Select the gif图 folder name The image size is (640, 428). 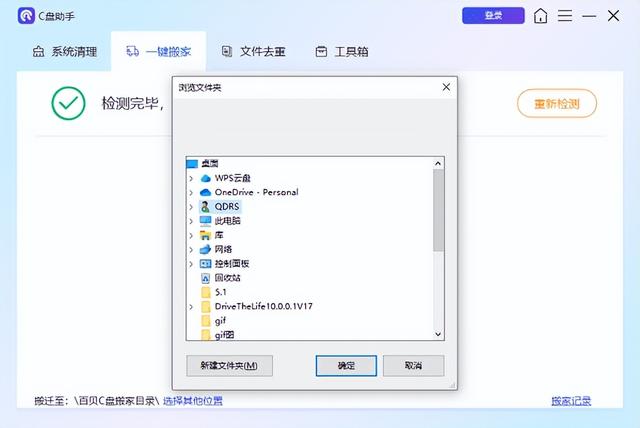pos(224,335)
